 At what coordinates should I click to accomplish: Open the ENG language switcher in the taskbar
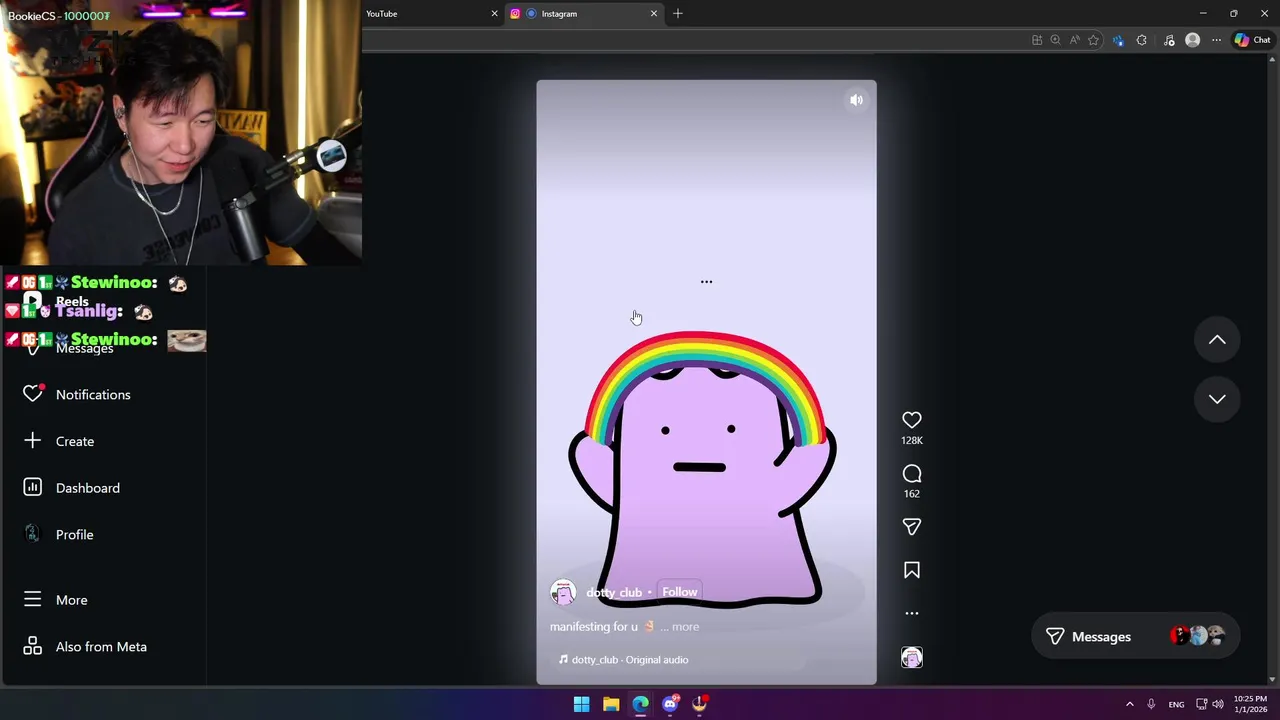[x=1176, y=704]
